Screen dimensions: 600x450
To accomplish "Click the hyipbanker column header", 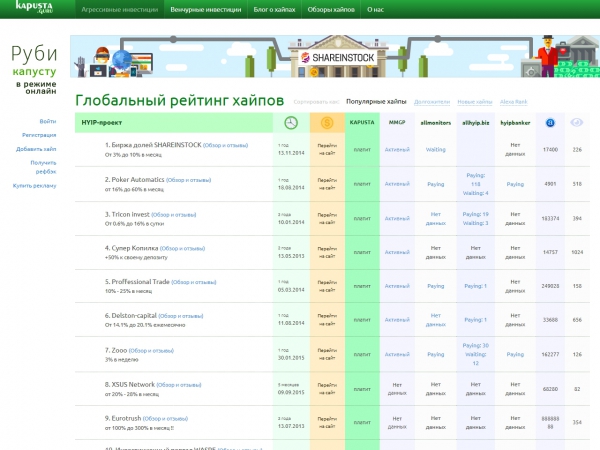I will pyautogui.click(x=515, y=123).
